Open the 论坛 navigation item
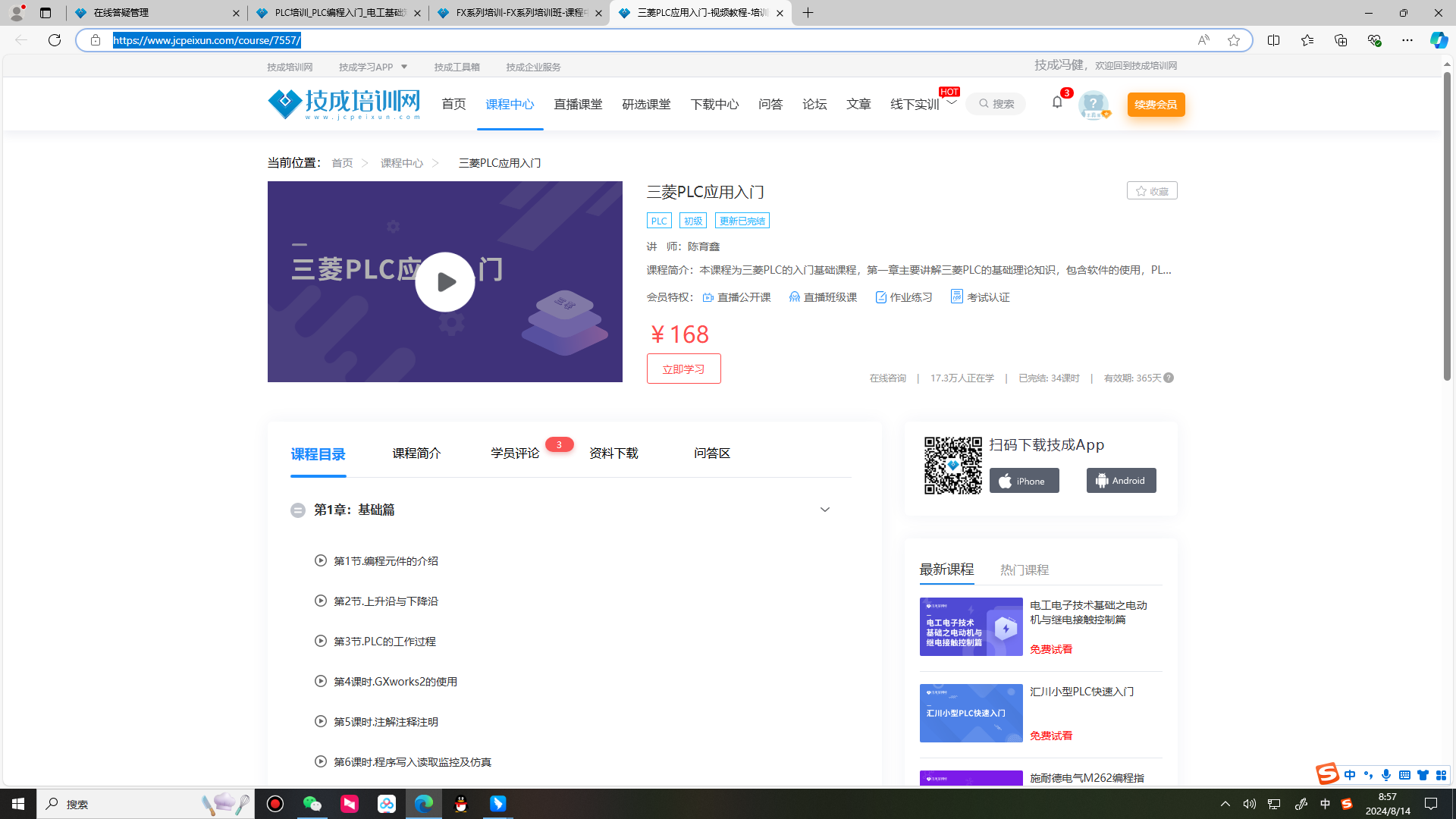This screenshot has width=1456, height=819. [x=814, y=104]
